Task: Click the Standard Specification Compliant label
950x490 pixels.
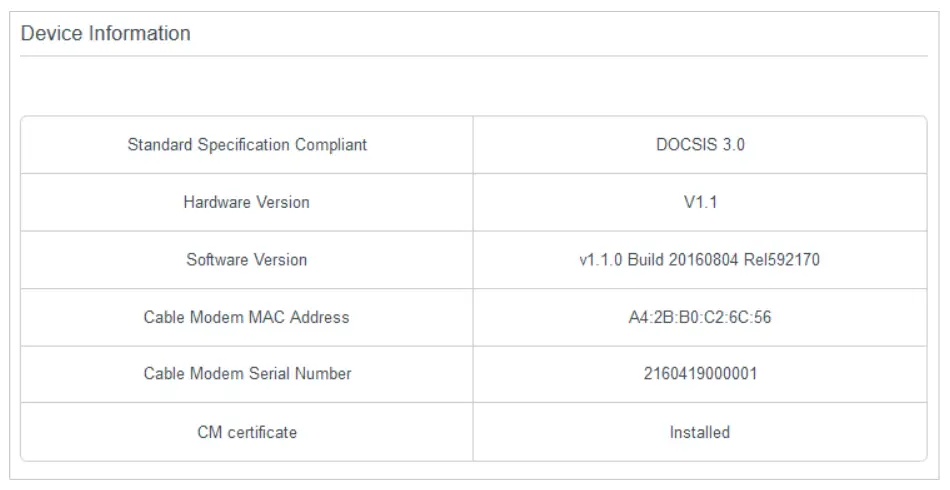Action: (x=247, y=145)
